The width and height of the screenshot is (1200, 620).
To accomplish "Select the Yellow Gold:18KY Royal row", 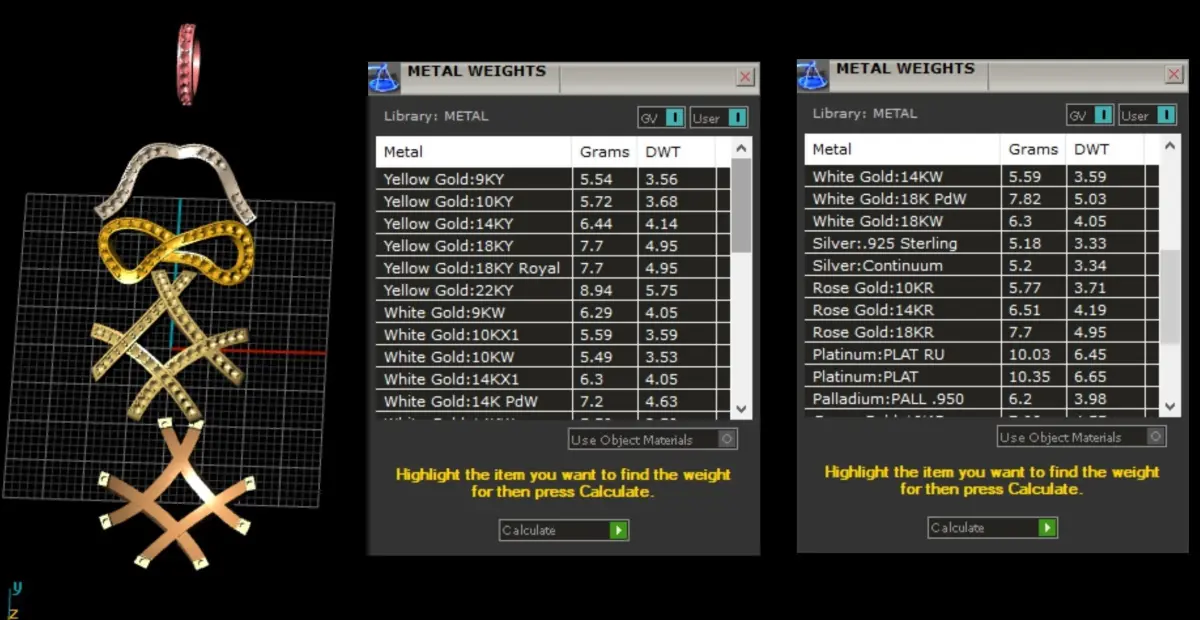I will pyautogui.click(x=553, y=268).
